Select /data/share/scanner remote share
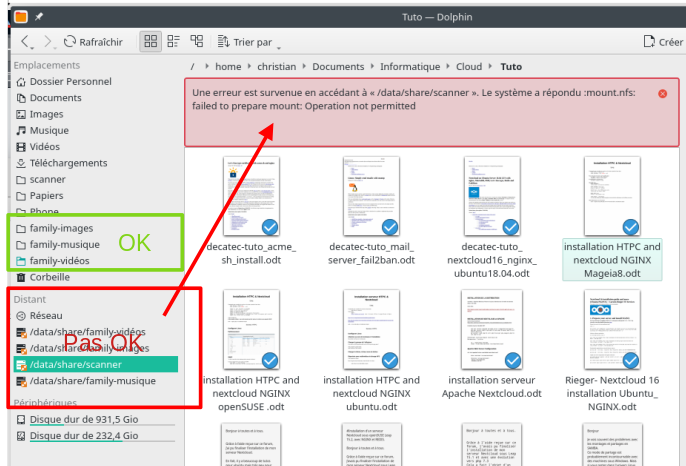This screenshot has width=686, height=466. click(95, 364)
